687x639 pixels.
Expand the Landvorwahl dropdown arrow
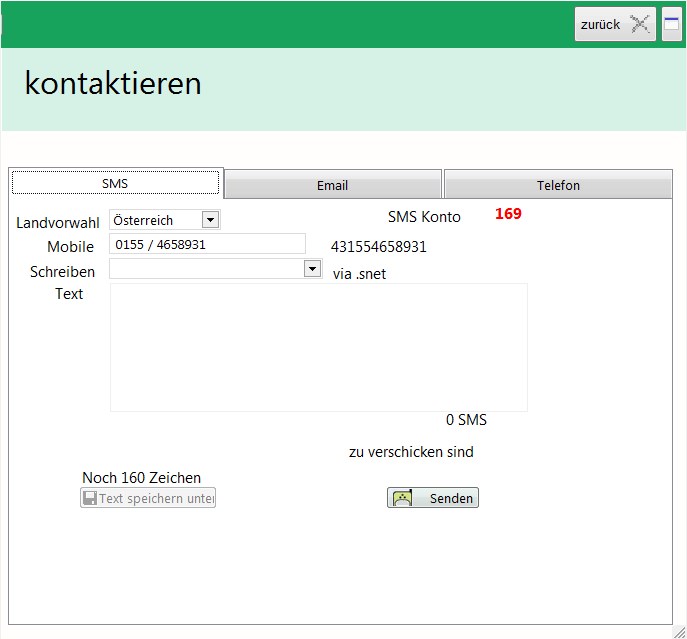pyautogui.click(x=210, y=220)
